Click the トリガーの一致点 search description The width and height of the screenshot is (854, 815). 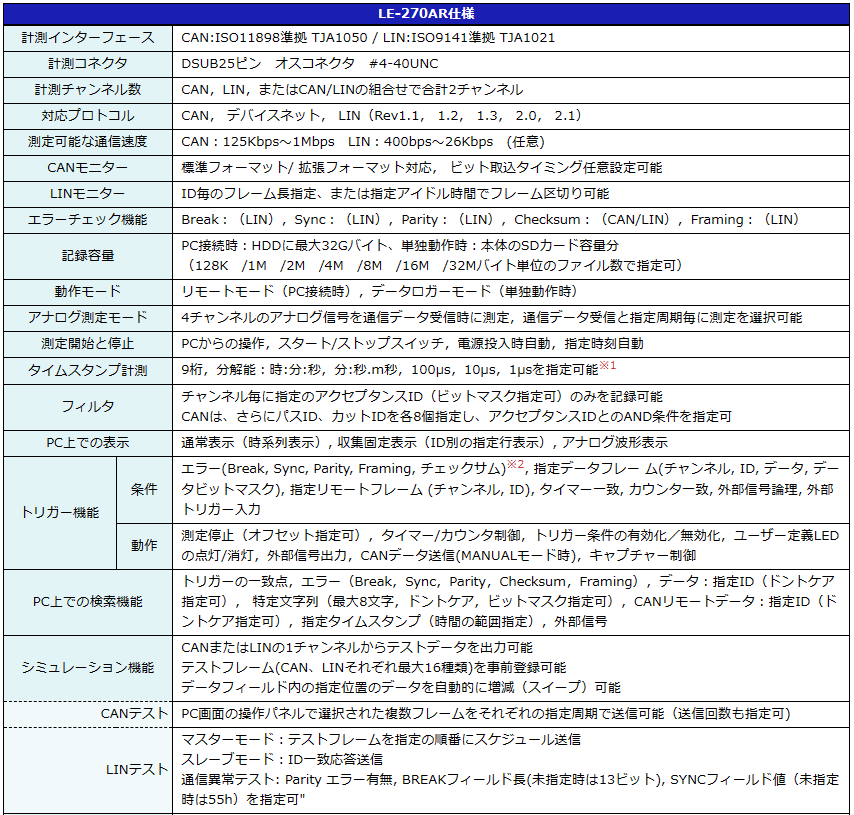coord(509,601)
